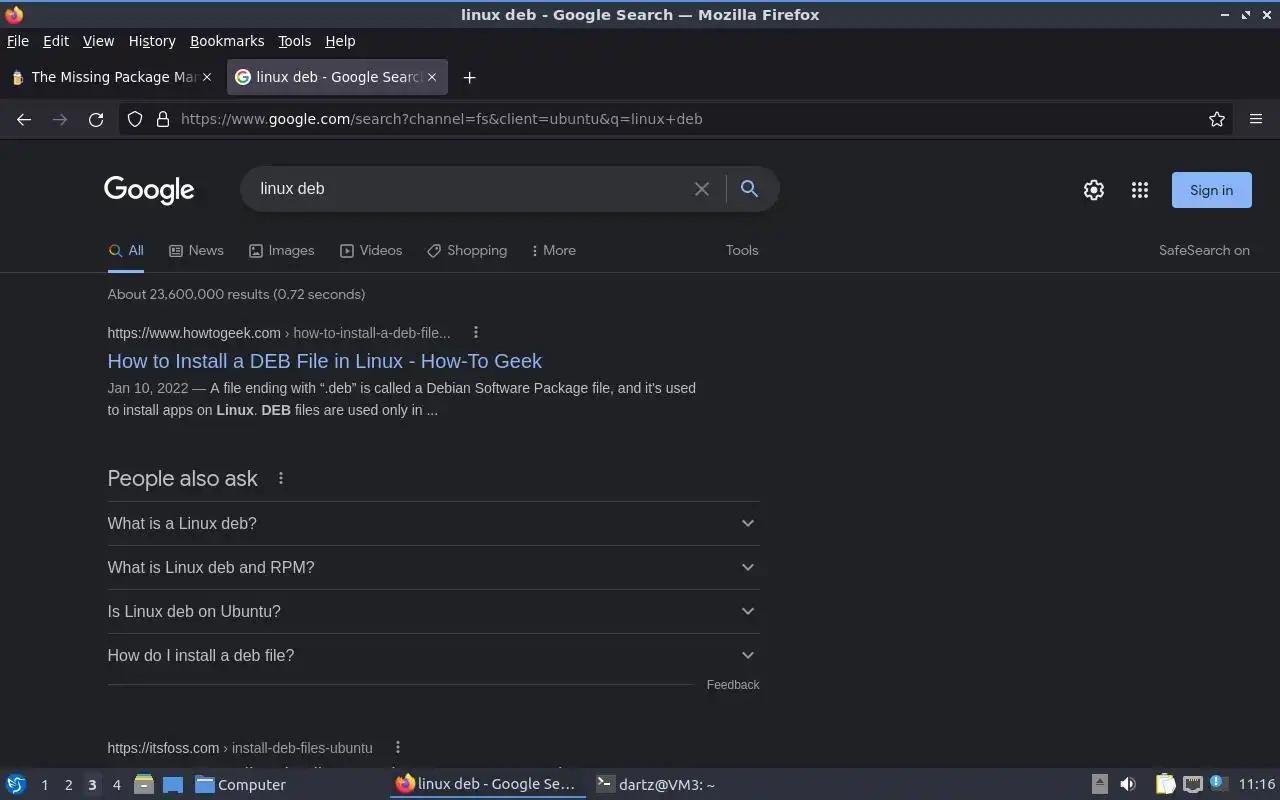Open the Google logo home link
1280x800 pixels.
(x=149, y=190)
